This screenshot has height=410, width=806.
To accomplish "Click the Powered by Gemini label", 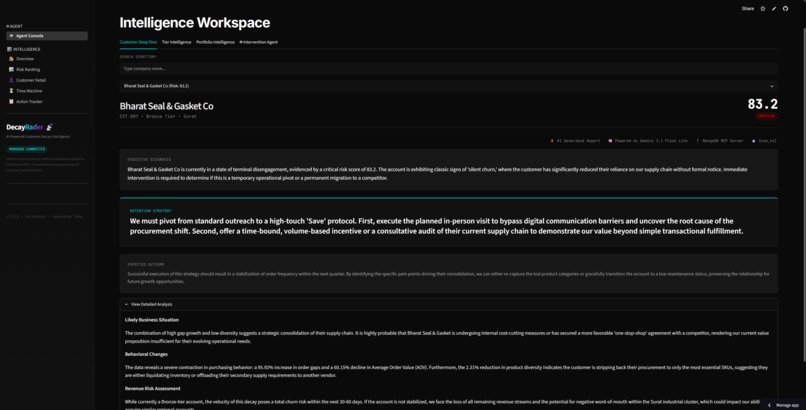I will (x=651, y=141).
